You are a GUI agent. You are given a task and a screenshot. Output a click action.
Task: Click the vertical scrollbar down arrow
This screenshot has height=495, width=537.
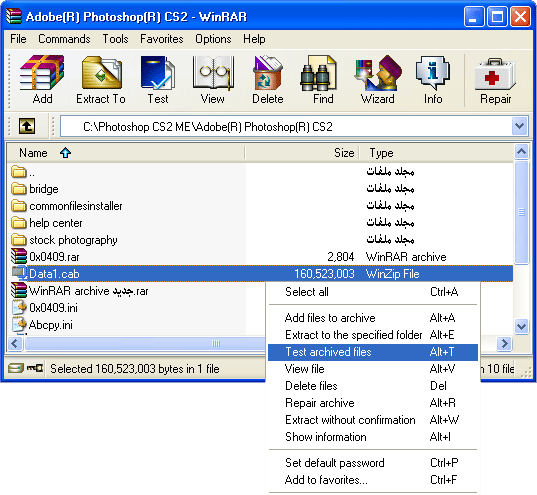coord(521,326)
